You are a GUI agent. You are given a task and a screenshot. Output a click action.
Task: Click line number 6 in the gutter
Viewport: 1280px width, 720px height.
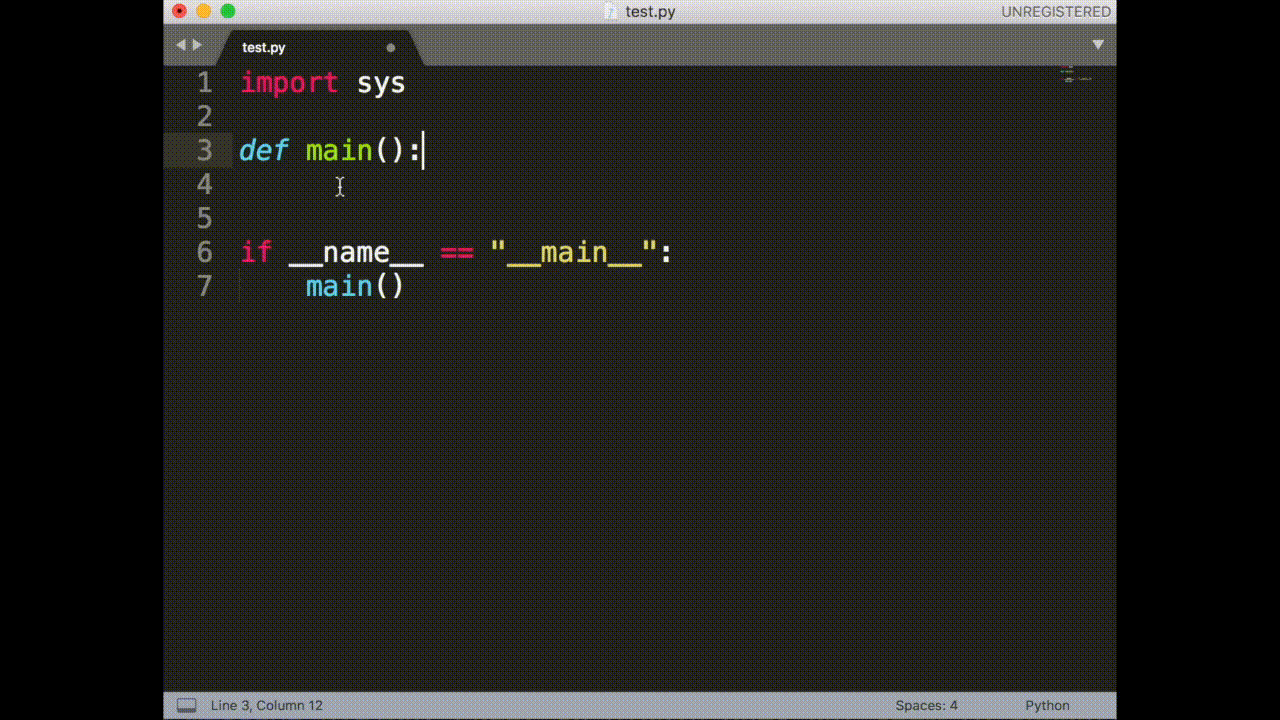tap(204, 252)
